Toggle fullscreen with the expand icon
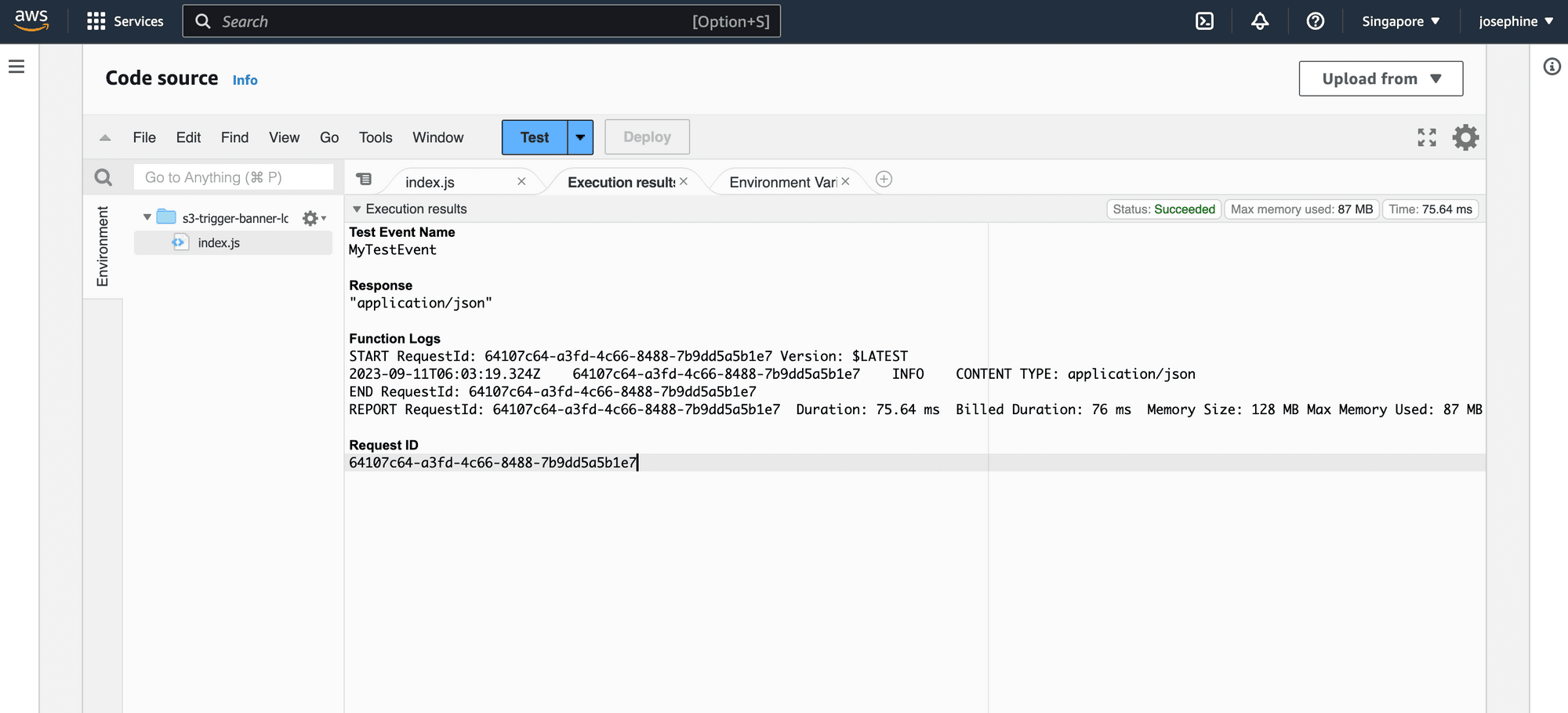 pos(1427,137)
